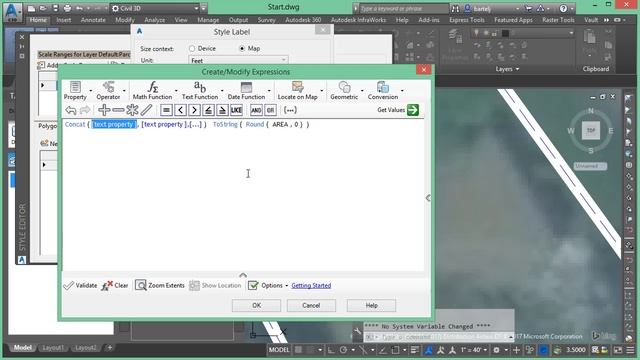The image size is (640, 360).
Task: Expand the Operator dropdown arrow
Action: point(124,91)
